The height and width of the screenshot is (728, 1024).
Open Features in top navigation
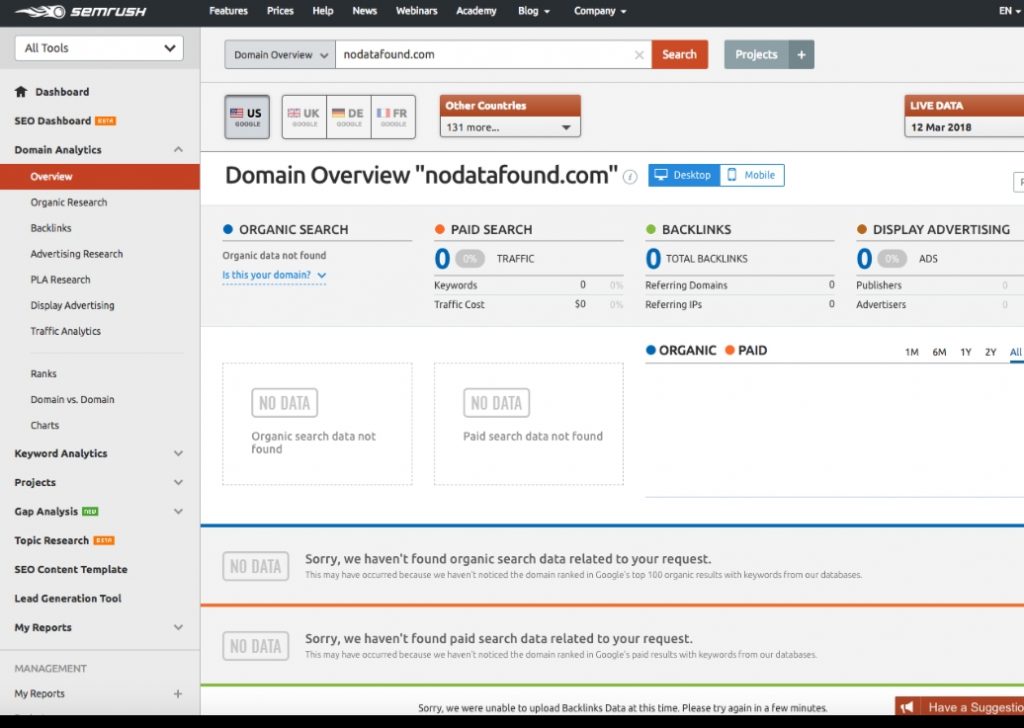(228, 11)
